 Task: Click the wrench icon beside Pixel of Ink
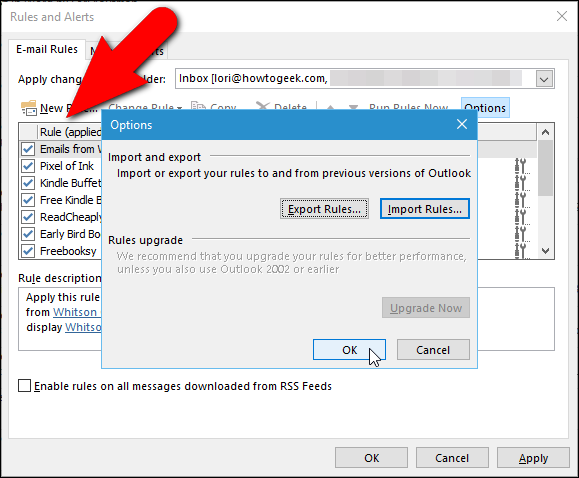[x=522, y=166]
